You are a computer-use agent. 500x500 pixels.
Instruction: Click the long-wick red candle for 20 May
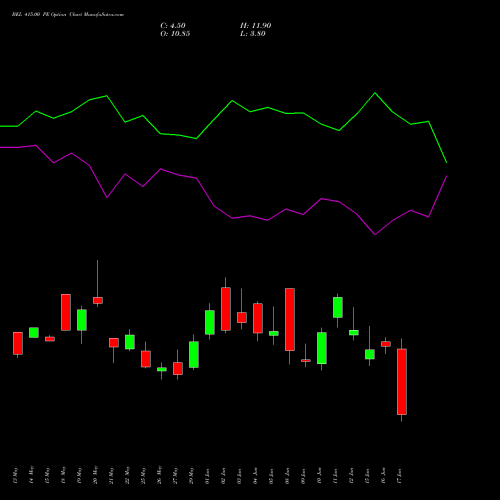(x=98, y=300)
